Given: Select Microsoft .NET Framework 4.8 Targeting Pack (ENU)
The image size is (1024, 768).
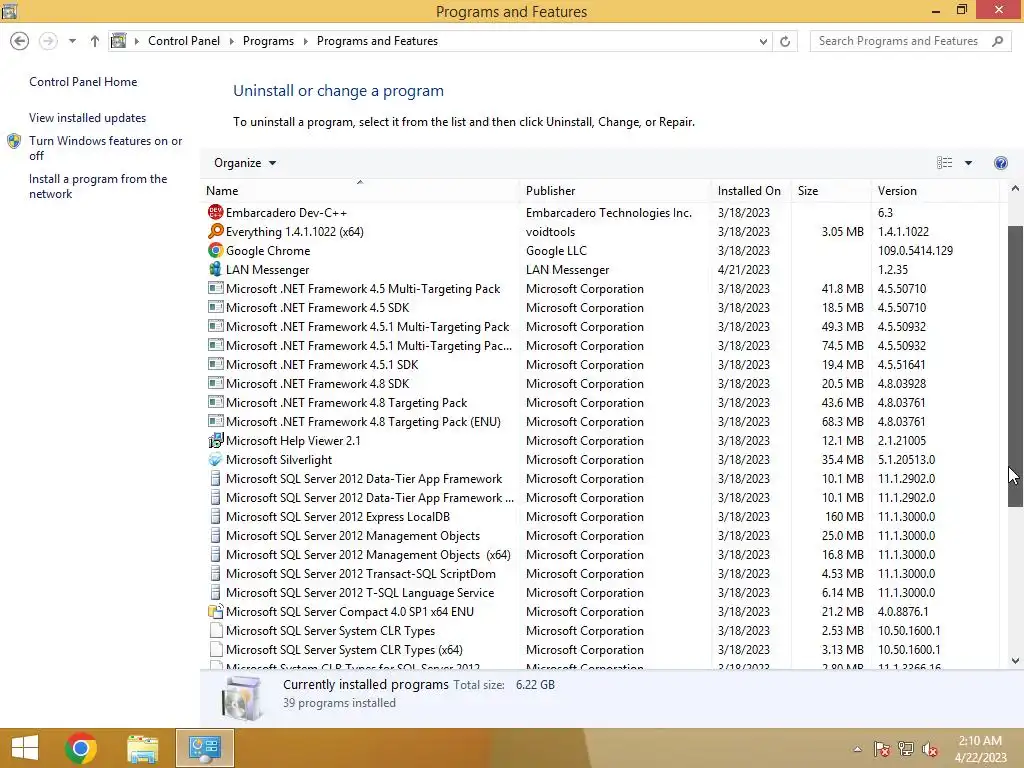Looking at the screenshot, I should pyautogui.click(x=600, y=421).
